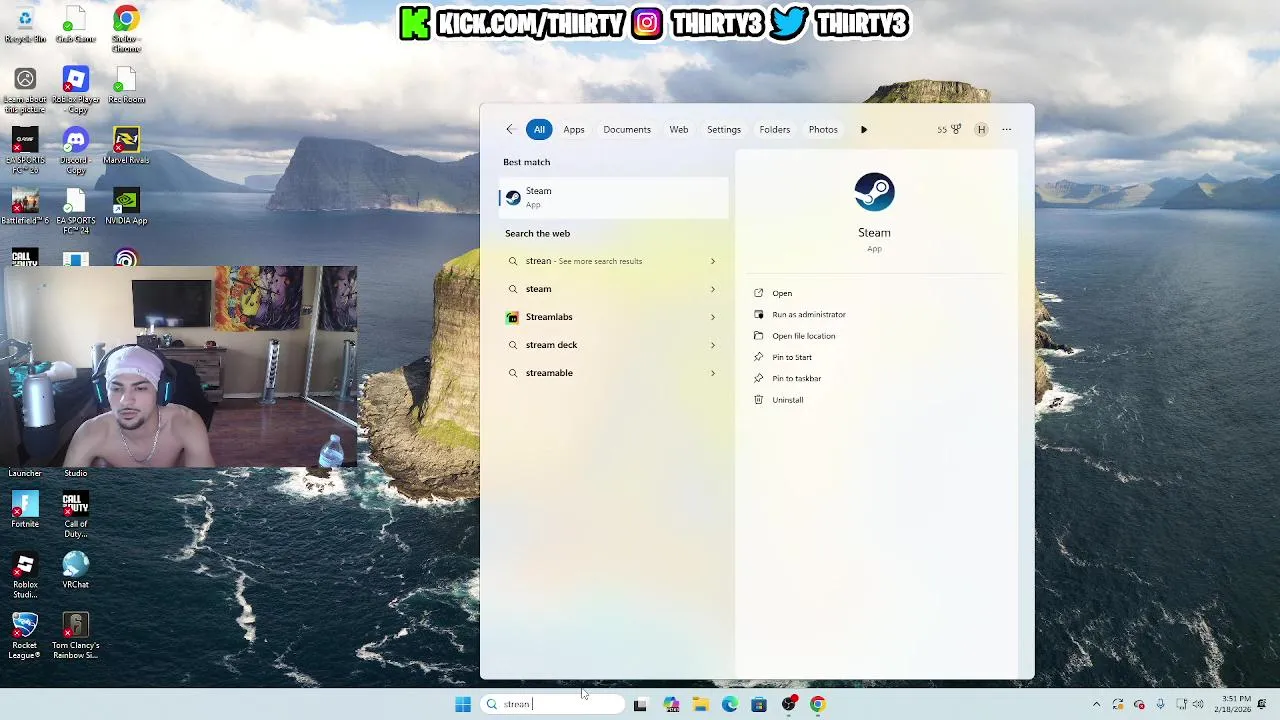Click the Windows Start button on taskbar
The image size is (1280, 720).
click(463, 704)
